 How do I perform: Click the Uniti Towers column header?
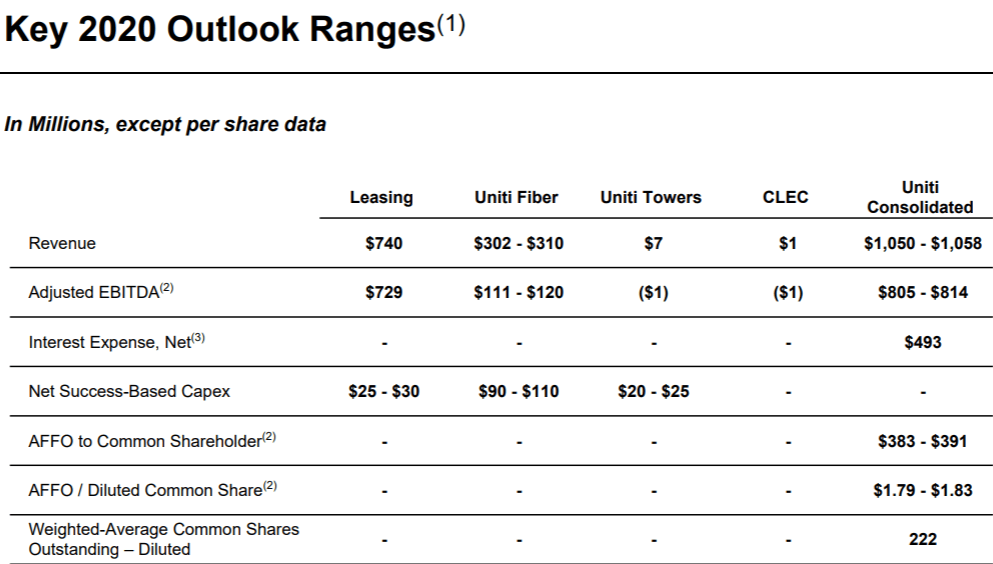651,197
